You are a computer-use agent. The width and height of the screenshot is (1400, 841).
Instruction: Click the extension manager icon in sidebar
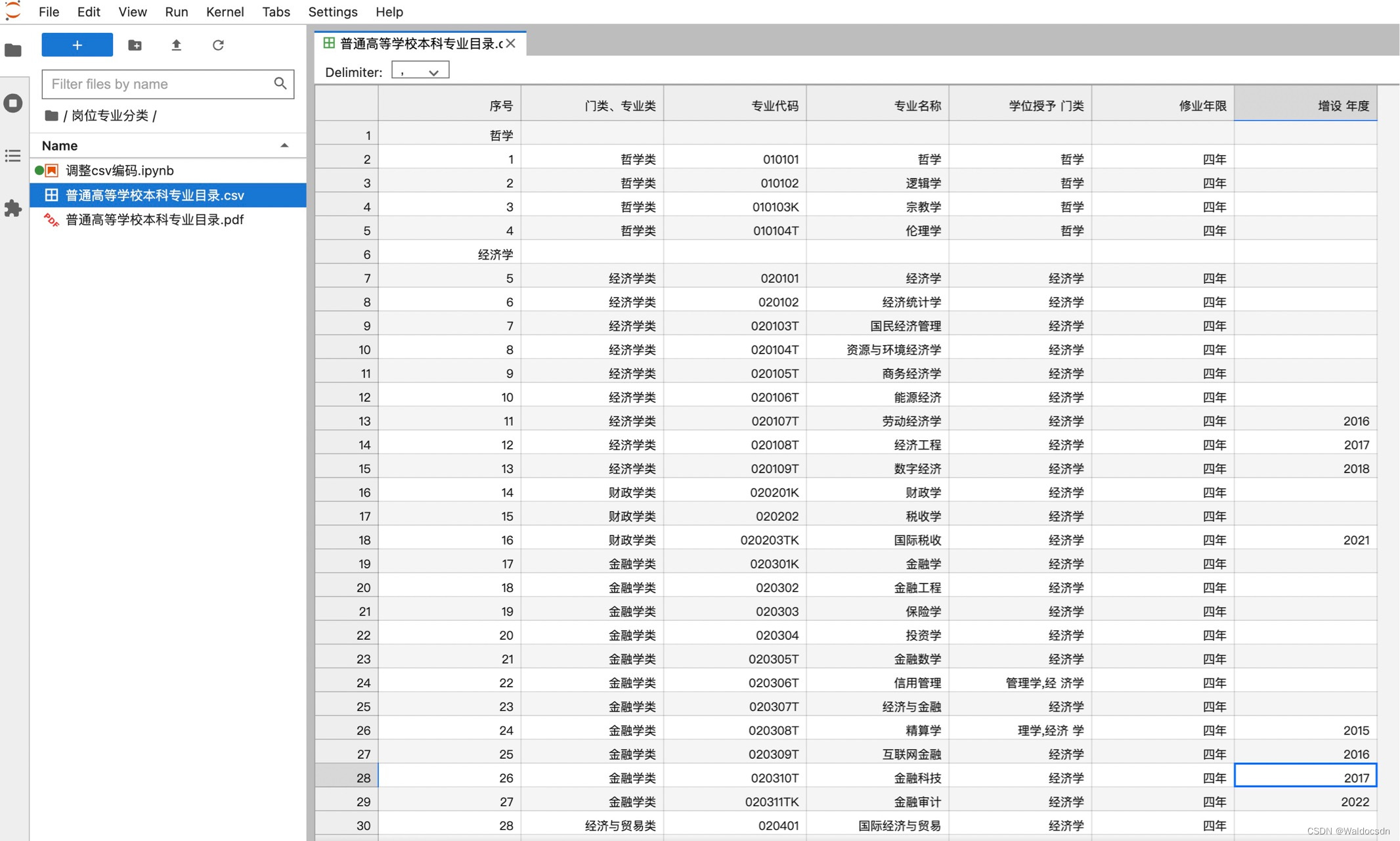[x=14, y=207]
